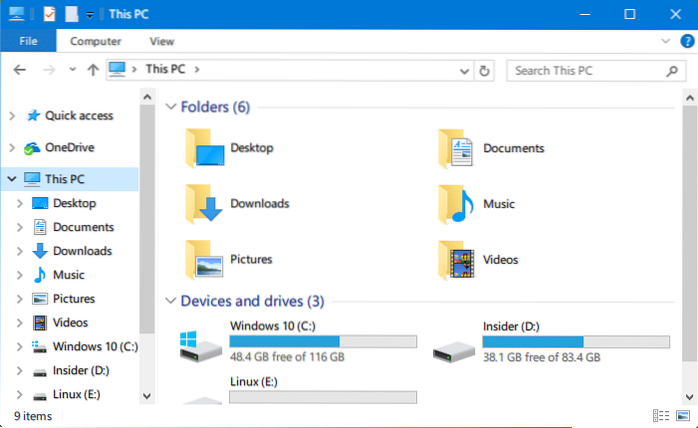Click the Properties icon in the quick access toolbar
This screenshot has width=698, height=428.
click(x=47, y=14)
